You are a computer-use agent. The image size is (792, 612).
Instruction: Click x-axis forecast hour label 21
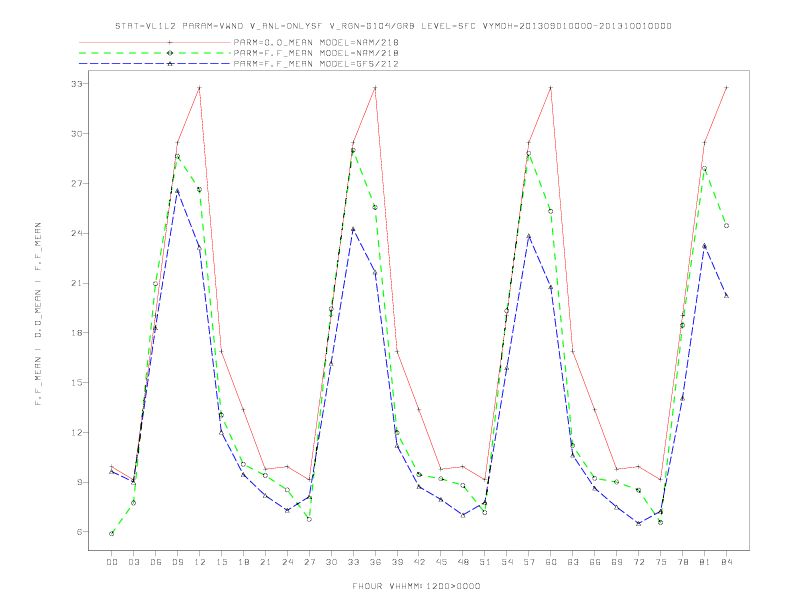(265, 562)
